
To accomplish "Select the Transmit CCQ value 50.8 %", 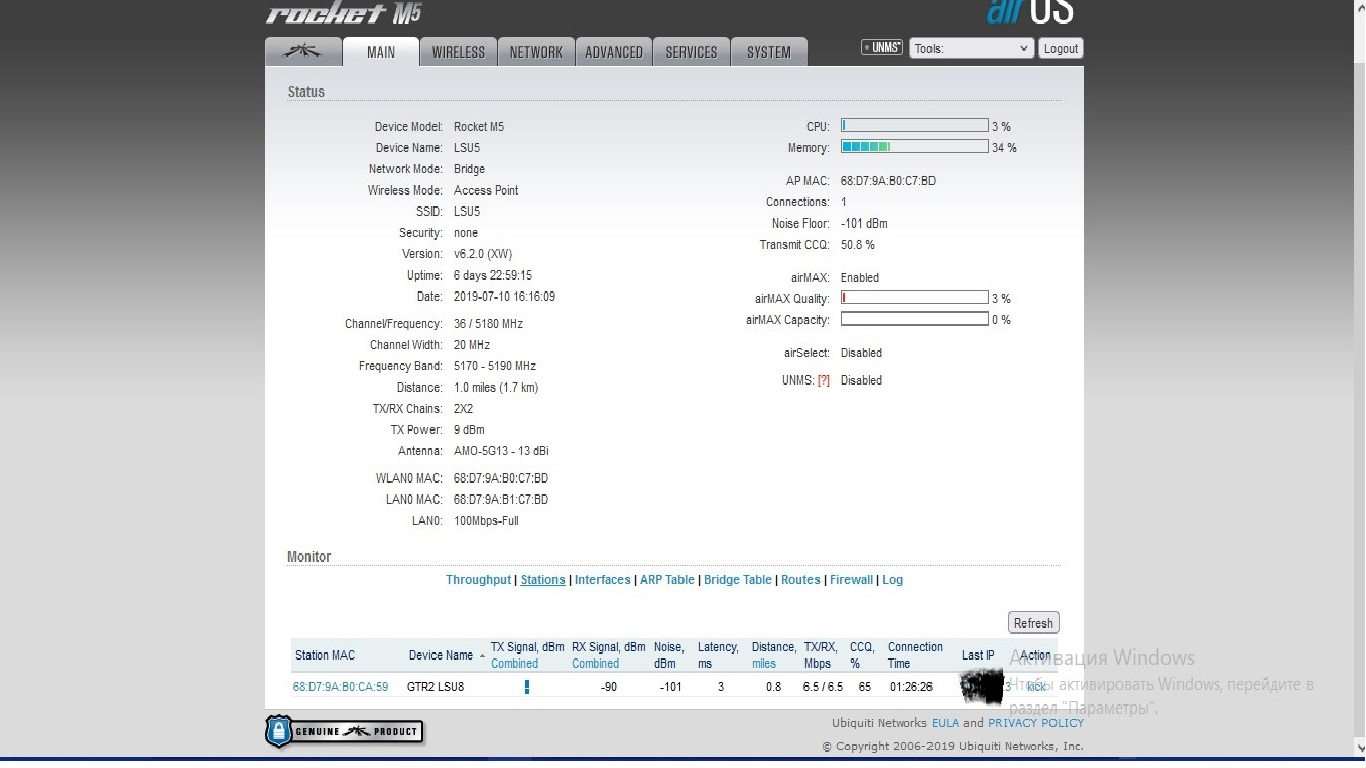I will tap(858, 245).
